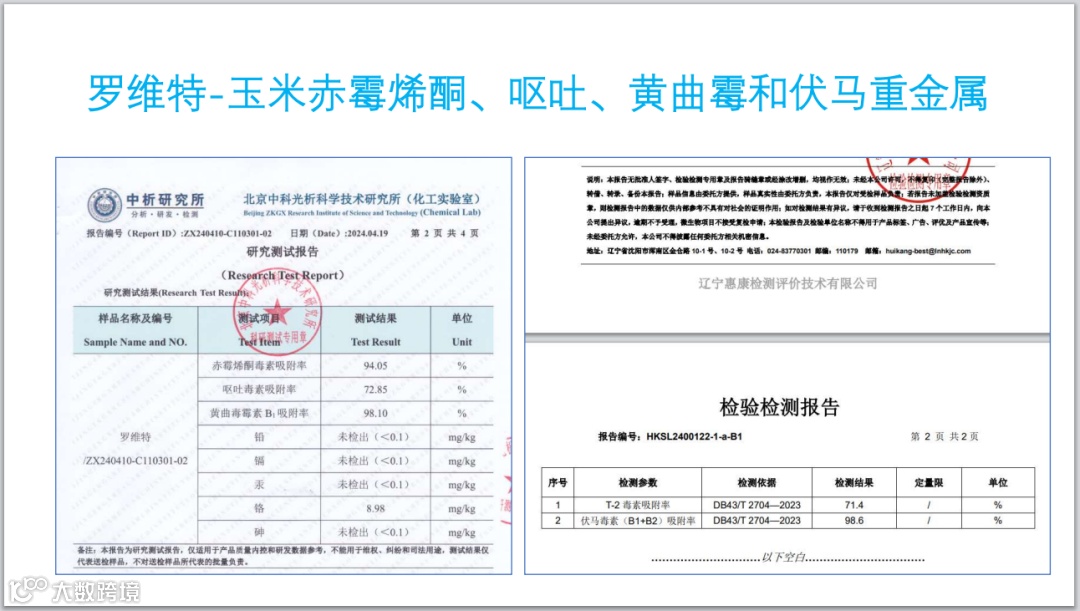Click /ZX240410-C110301-02 in the sample name cell
Viewport: 1080px width, 611px height.
pos(135,461)
